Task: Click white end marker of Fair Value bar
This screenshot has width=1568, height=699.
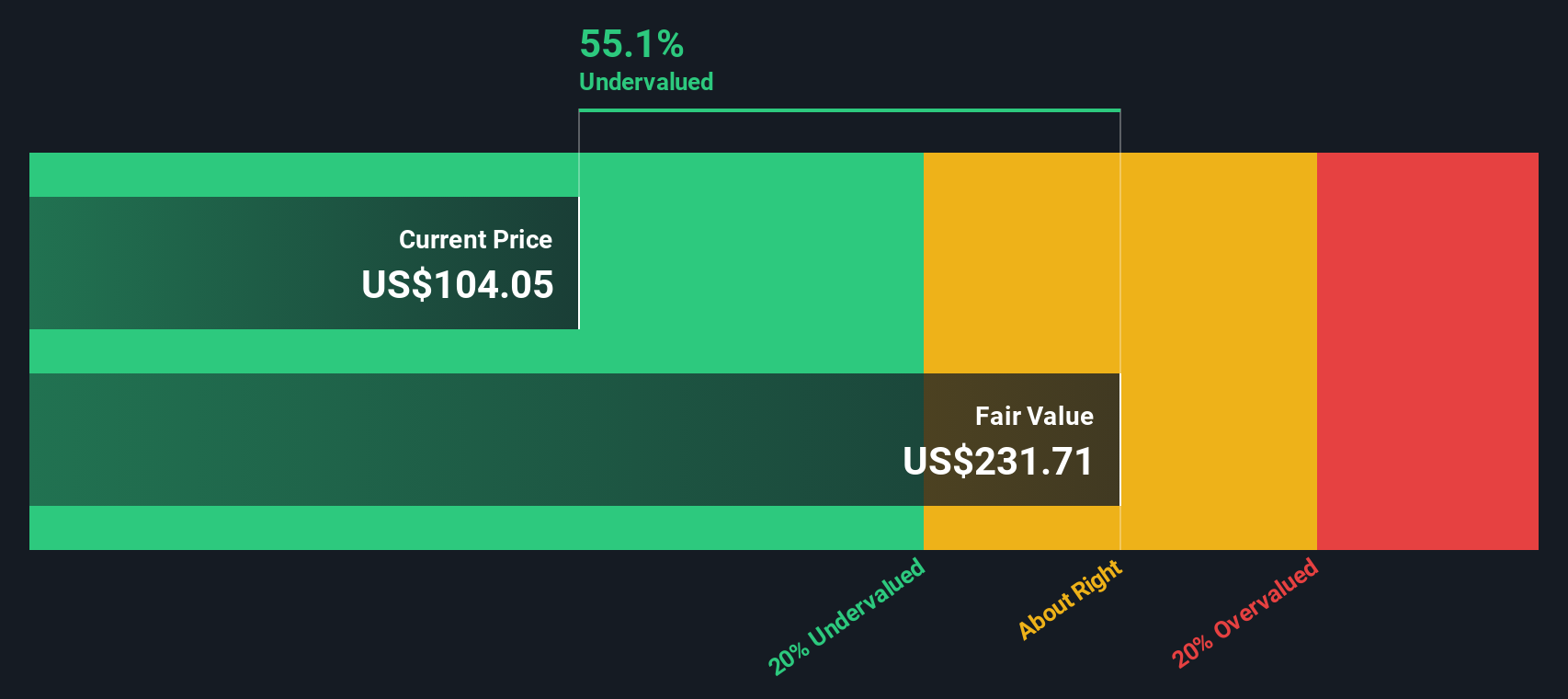Action: 1119,440
